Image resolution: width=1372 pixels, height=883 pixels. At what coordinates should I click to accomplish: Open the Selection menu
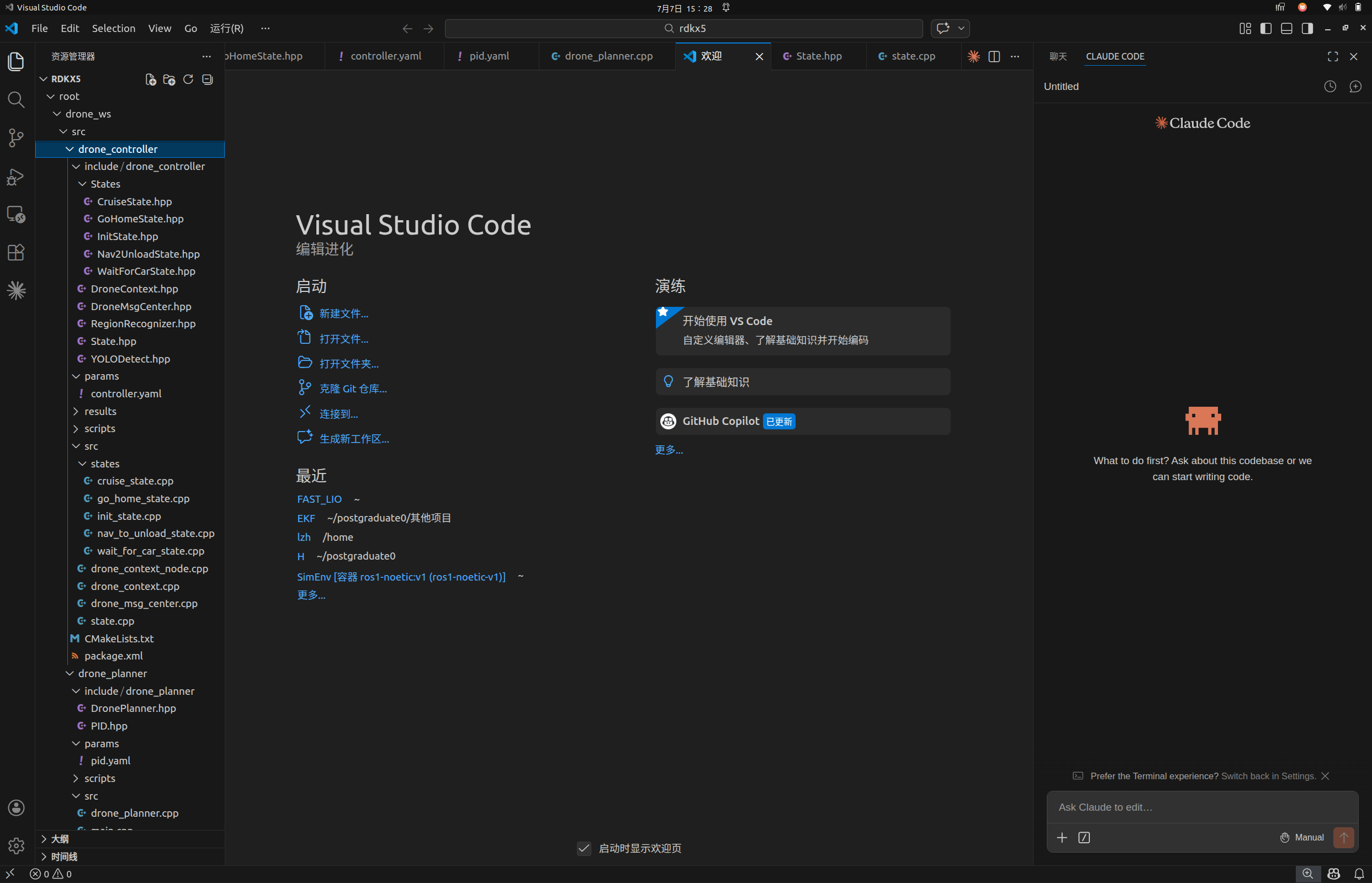(114, 28)
